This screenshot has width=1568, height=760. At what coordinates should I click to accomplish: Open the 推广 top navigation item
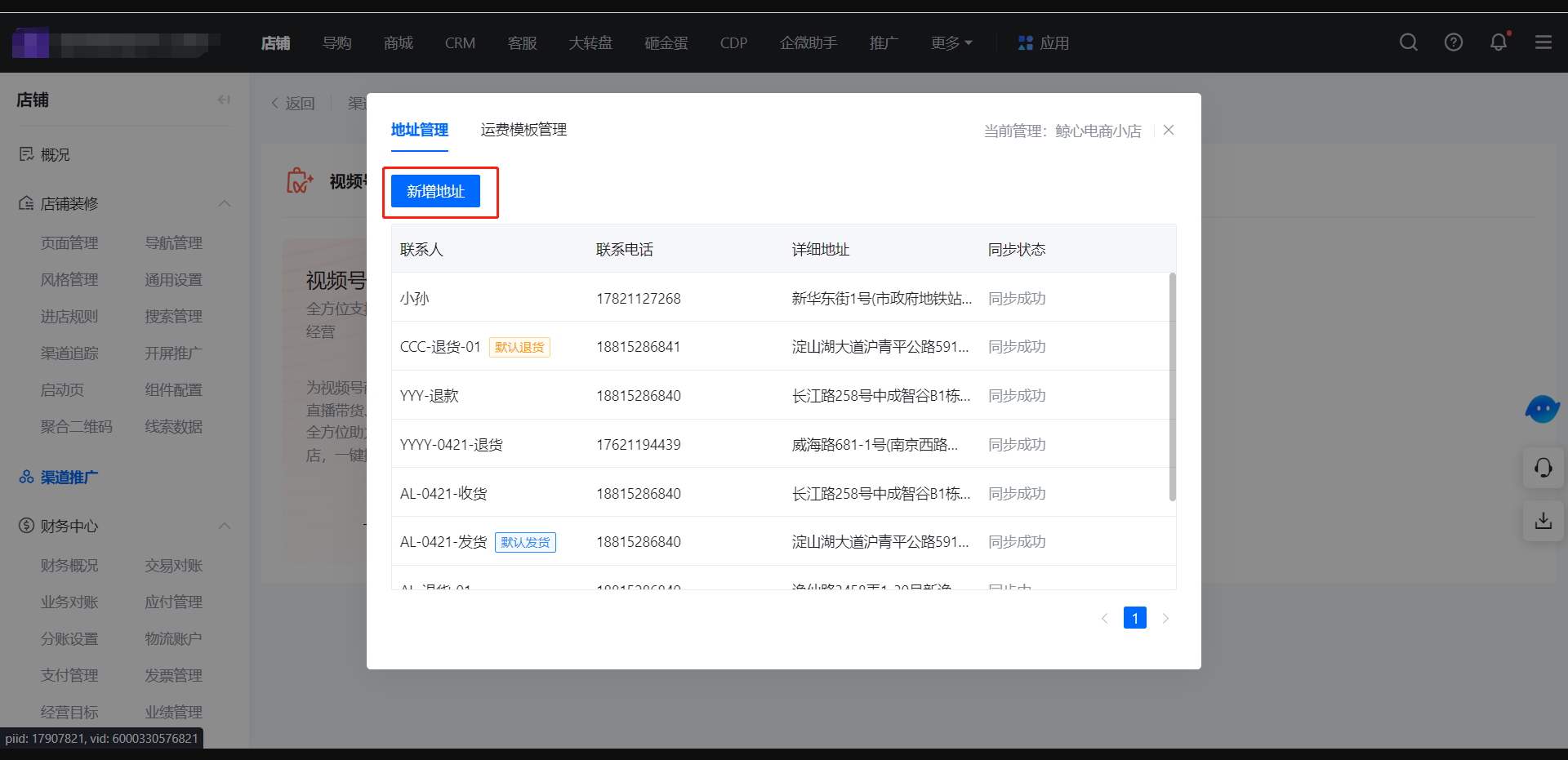pos(884,42)
